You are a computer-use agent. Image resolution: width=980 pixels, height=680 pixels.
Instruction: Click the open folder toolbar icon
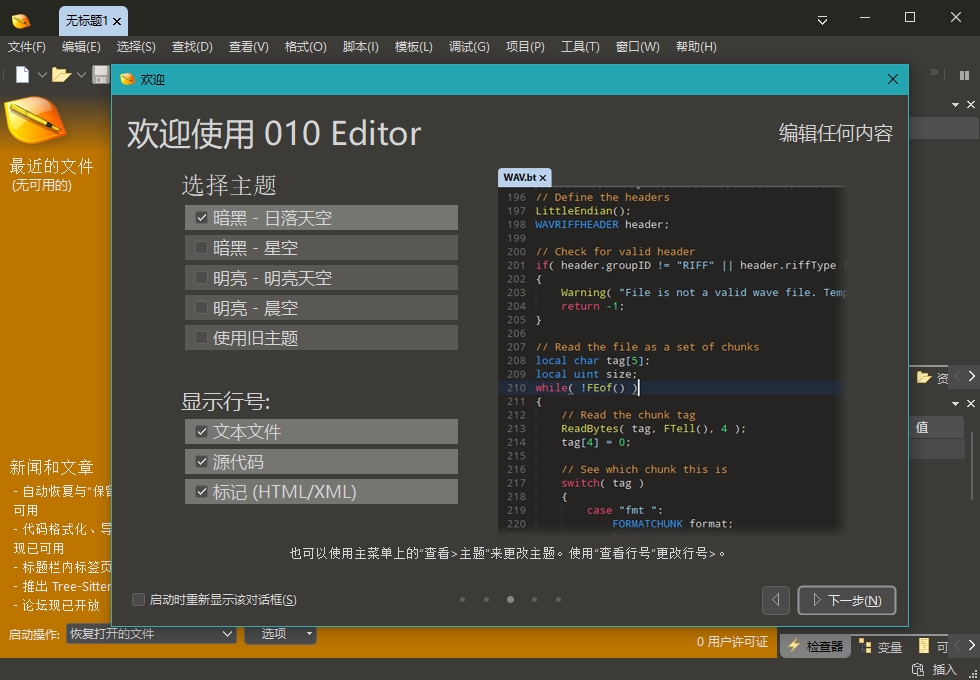[61, 75]
